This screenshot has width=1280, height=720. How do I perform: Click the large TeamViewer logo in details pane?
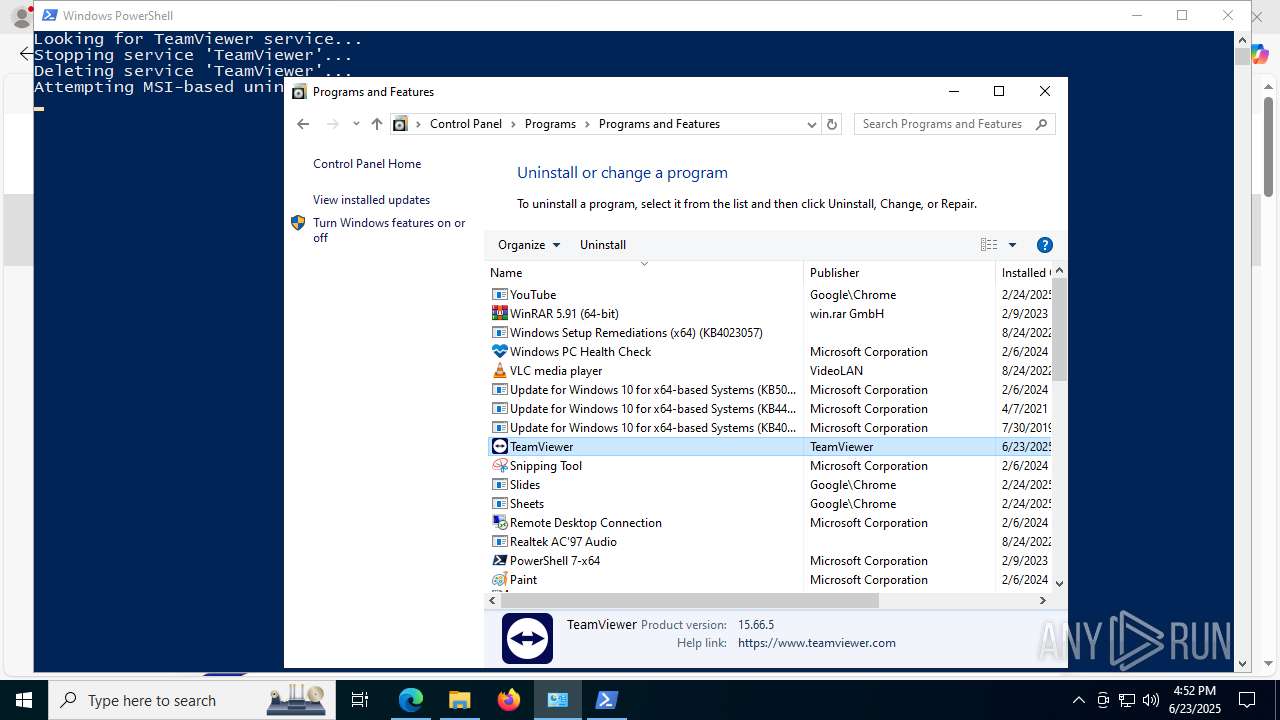[527, 638]
